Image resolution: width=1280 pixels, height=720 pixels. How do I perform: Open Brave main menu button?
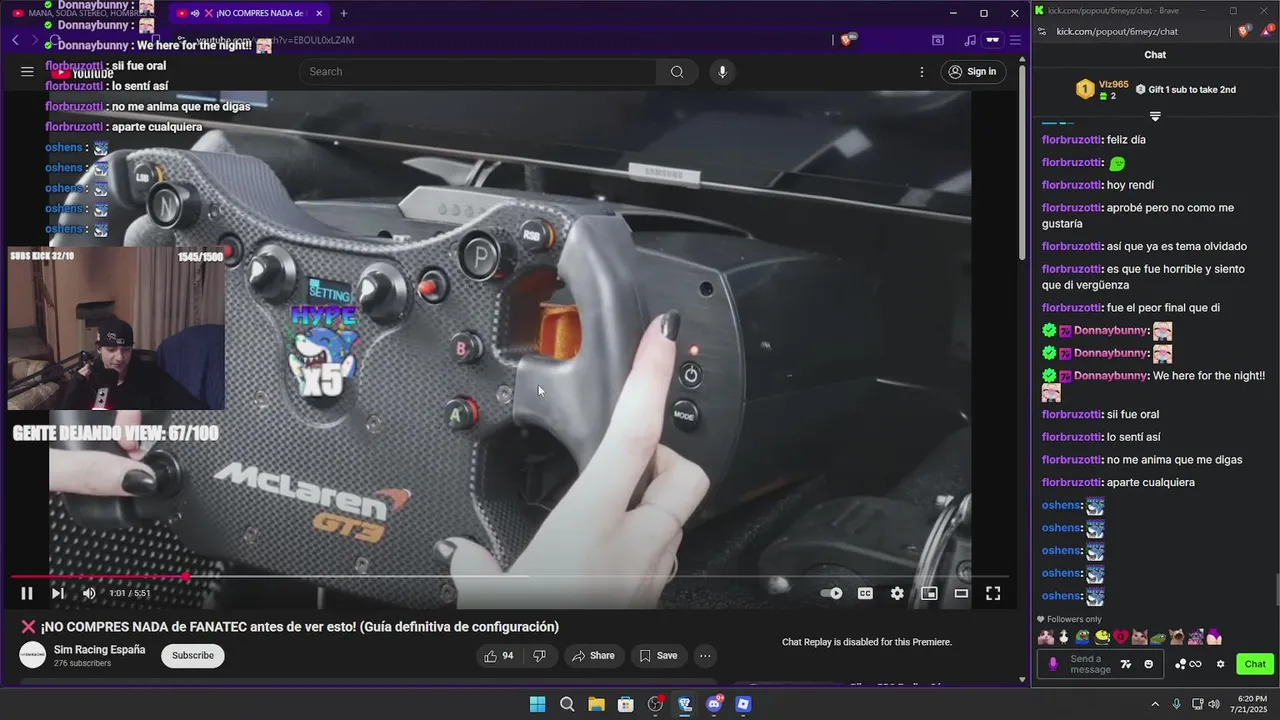click(1015, 40)
